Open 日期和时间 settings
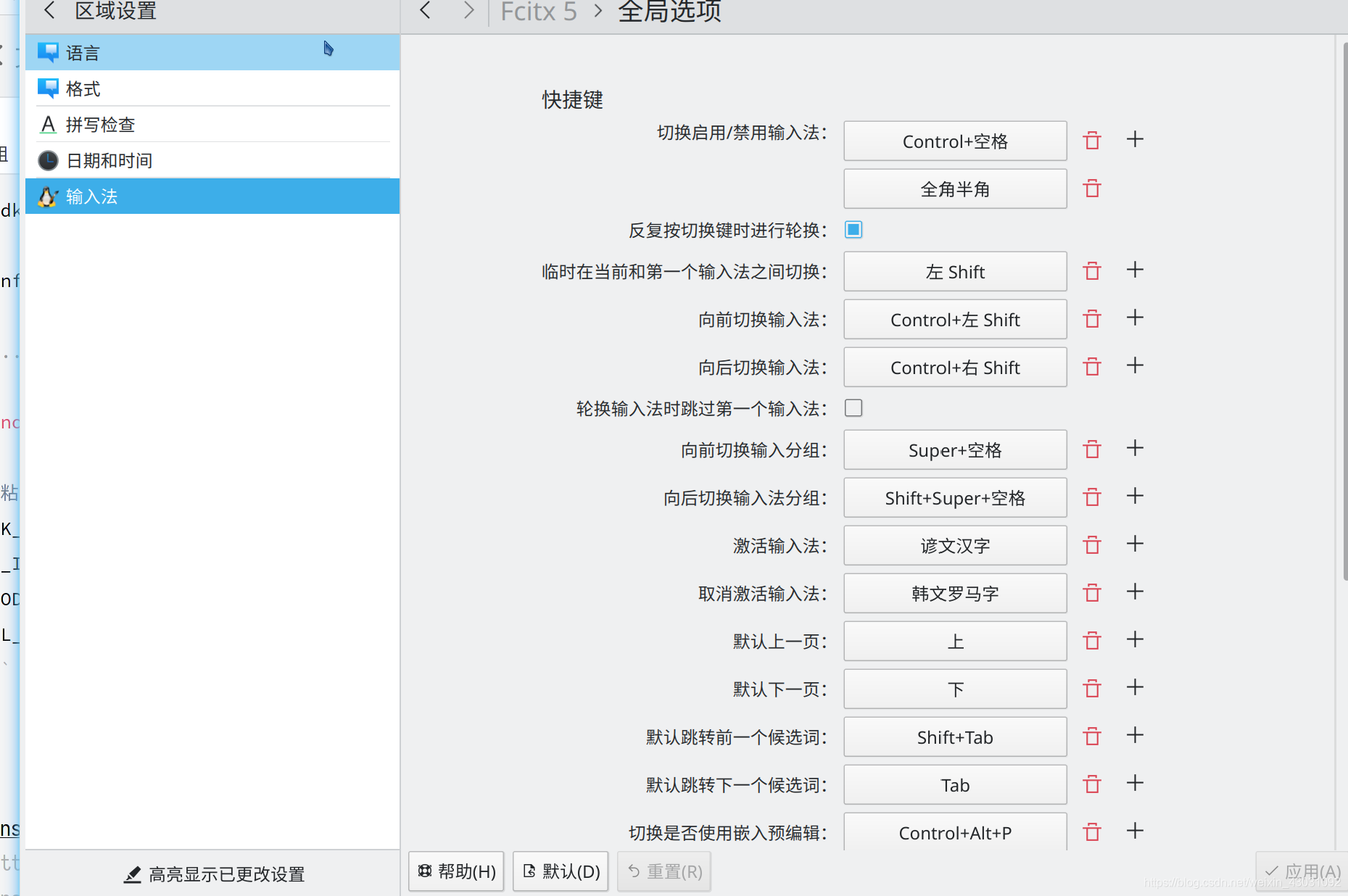The height and width of the screenshot is (896, 1348). point(212,160)
